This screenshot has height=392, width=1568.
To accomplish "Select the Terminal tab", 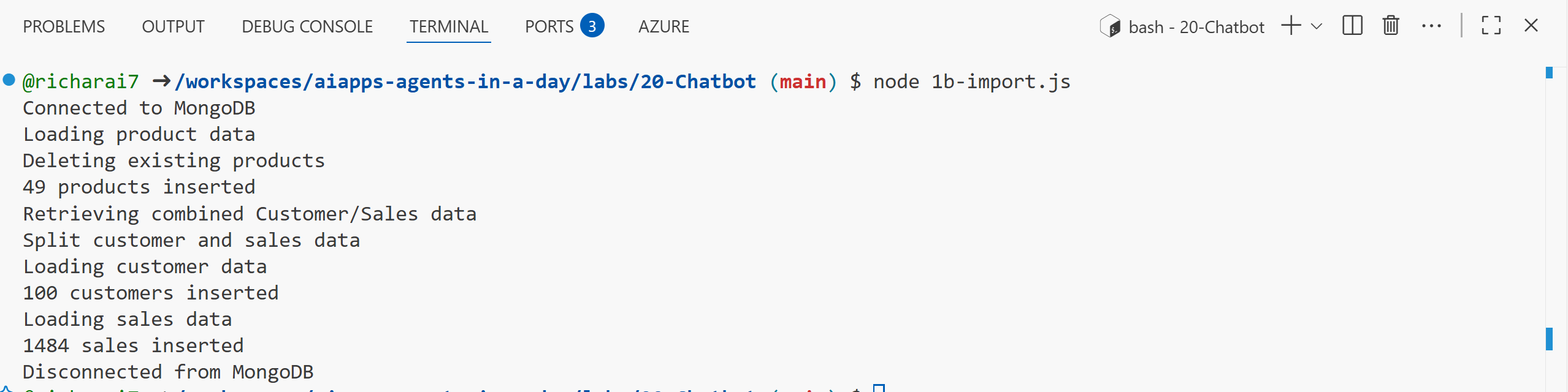I will pos(449,27).
